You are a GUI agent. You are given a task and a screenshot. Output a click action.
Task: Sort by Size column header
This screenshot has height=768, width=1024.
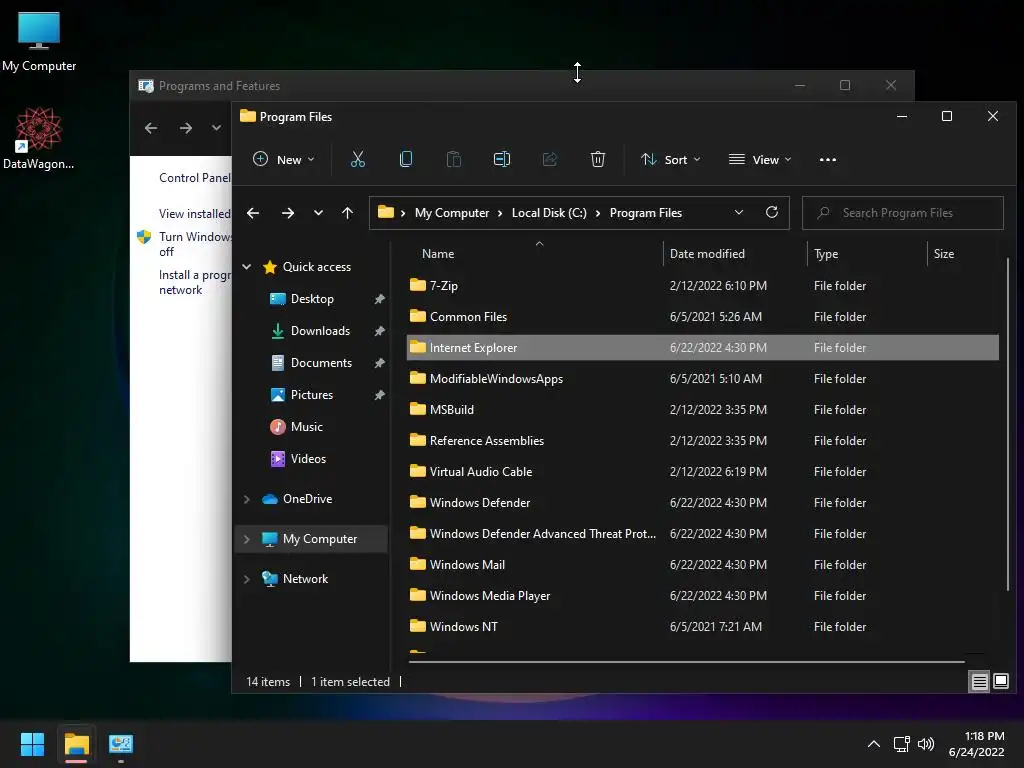tap(944, 253)
